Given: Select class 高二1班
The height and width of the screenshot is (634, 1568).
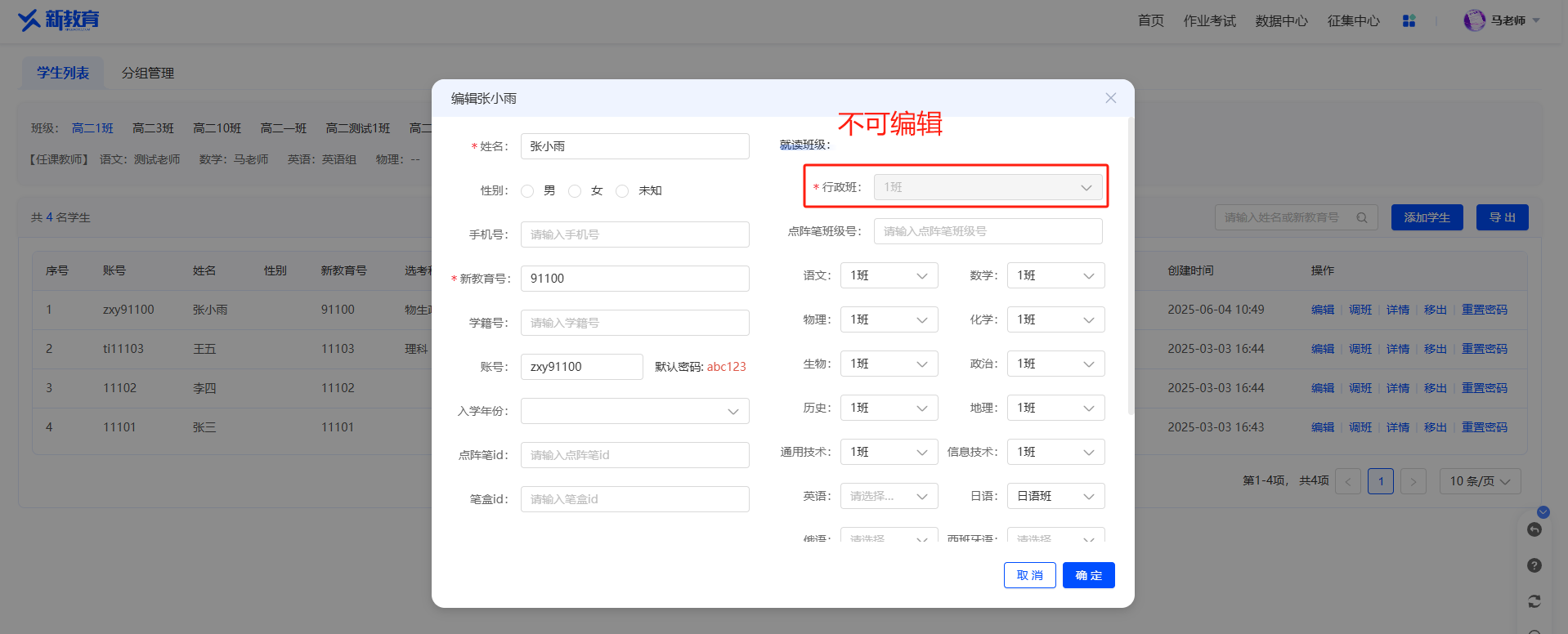Looking at the screenshot, I should [92, 128].
